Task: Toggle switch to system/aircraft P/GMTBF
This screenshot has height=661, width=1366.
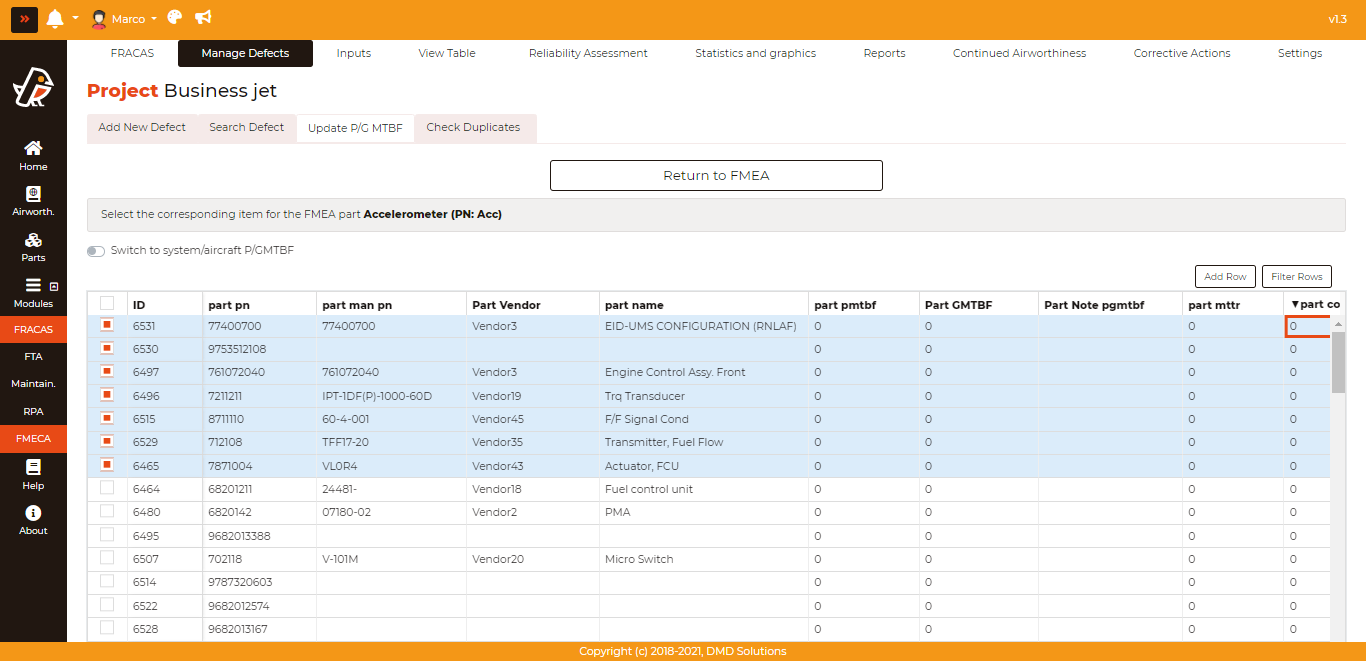Action: [x=96, y=251]
